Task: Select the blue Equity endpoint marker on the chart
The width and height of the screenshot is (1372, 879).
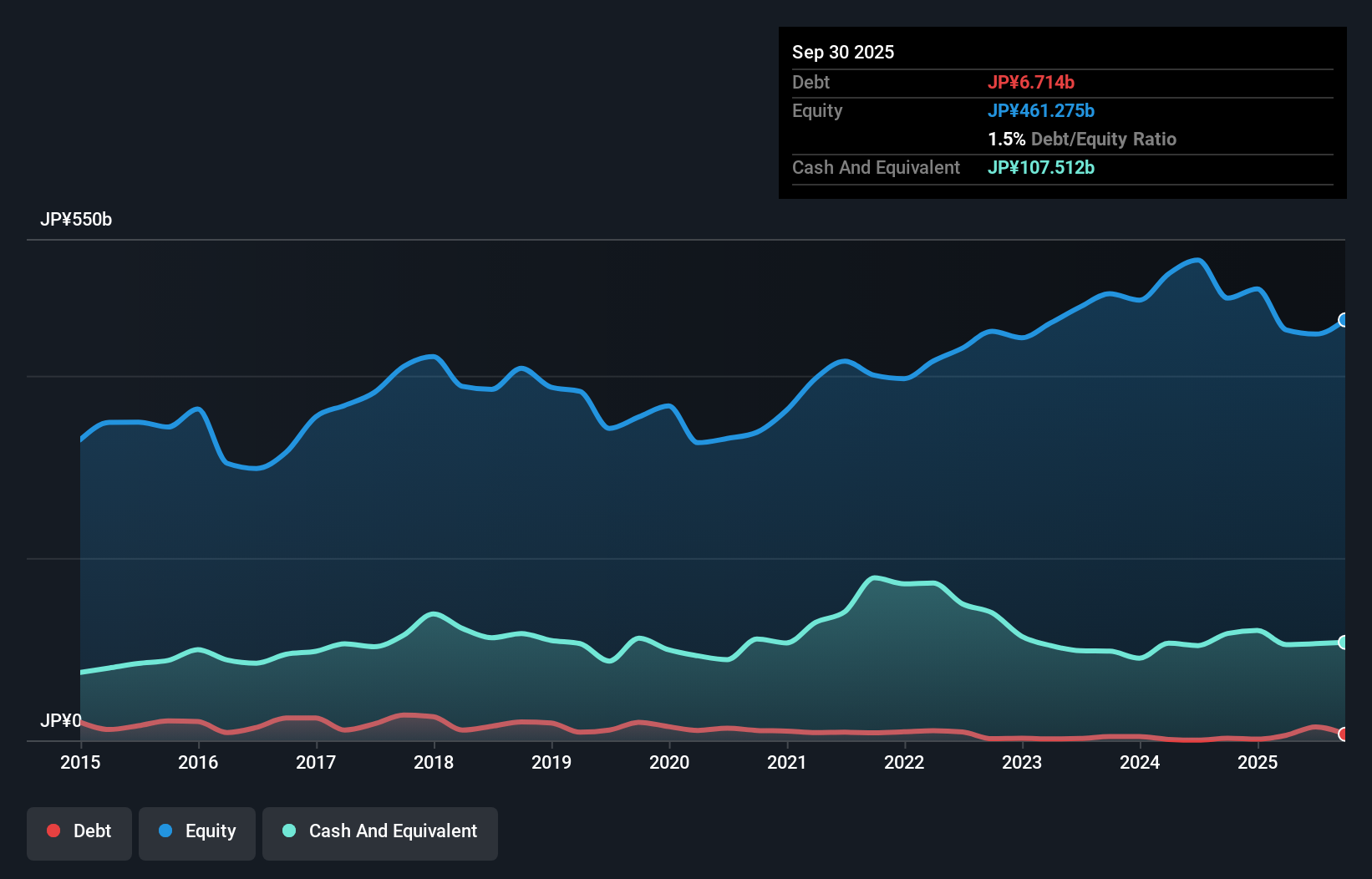Action: pos(1344,320)
